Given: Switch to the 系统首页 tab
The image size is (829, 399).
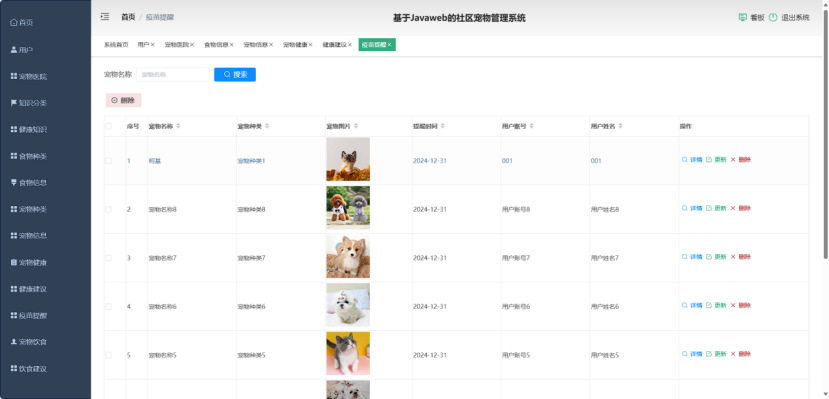Looking at the screenshot, I should click(x=116, y=45).
